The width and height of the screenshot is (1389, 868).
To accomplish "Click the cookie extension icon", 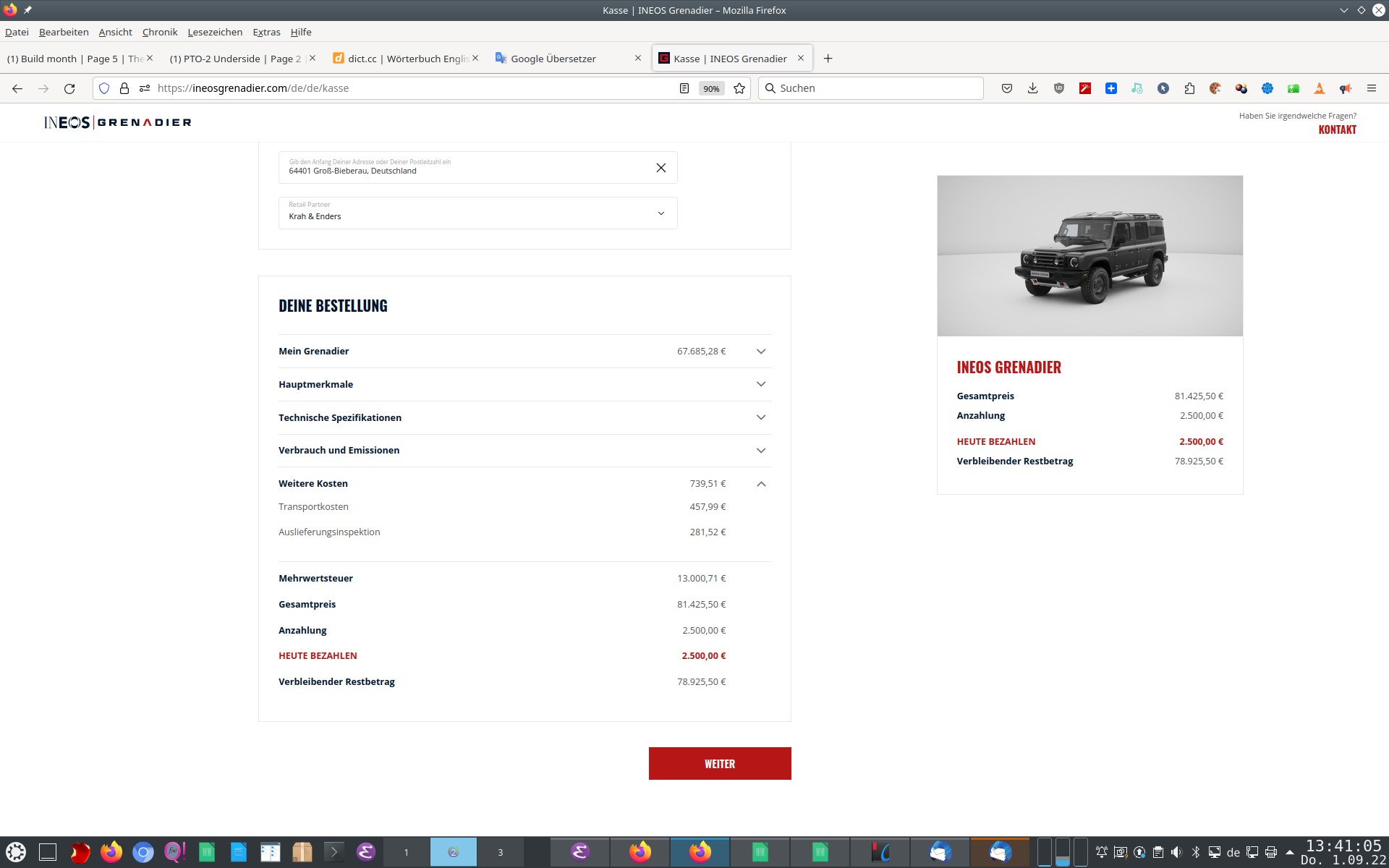I will pyautogui.click(x=1215, y=88).
